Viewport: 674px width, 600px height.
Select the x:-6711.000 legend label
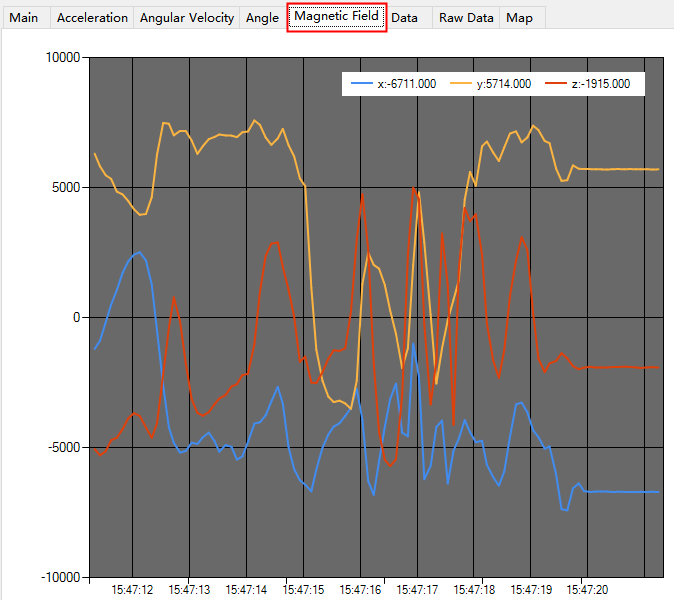(x=407, y=83)
